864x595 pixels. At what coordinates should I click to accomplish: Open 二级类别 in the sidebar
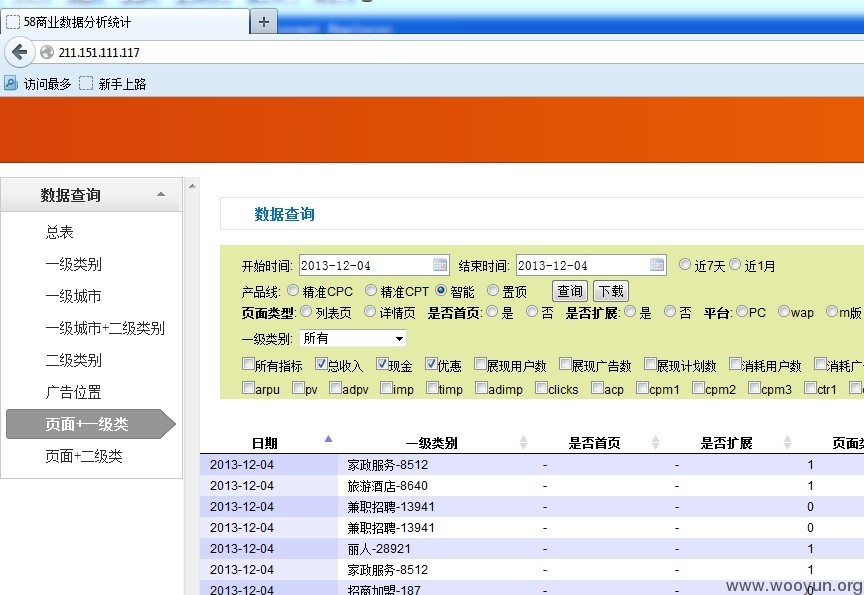click(73, 360)
